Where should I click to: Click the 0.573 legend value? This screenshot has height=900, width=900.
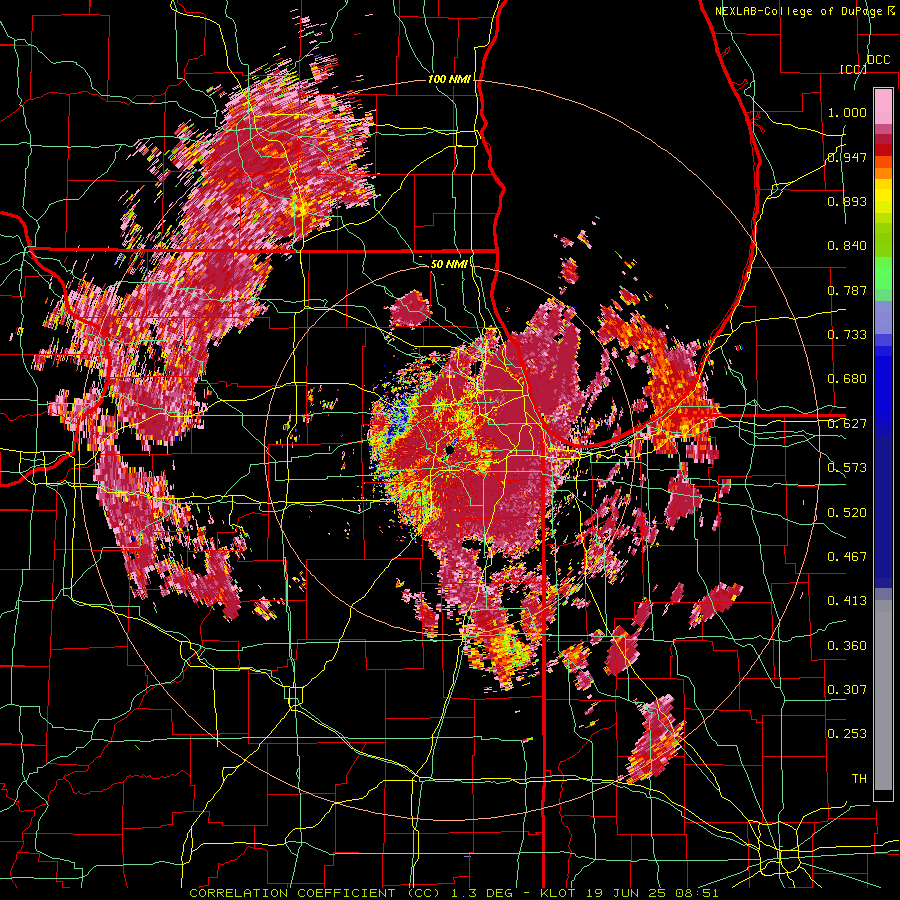[847, 468]
